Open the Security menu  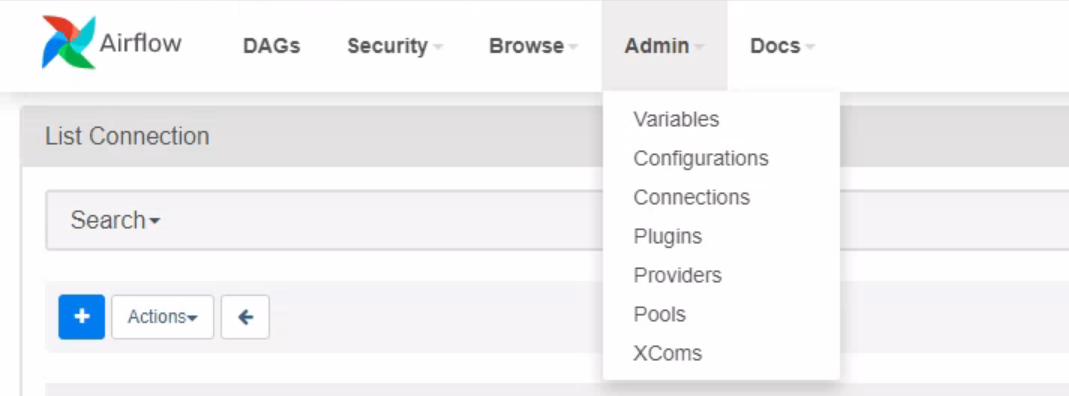coord(395,46)
